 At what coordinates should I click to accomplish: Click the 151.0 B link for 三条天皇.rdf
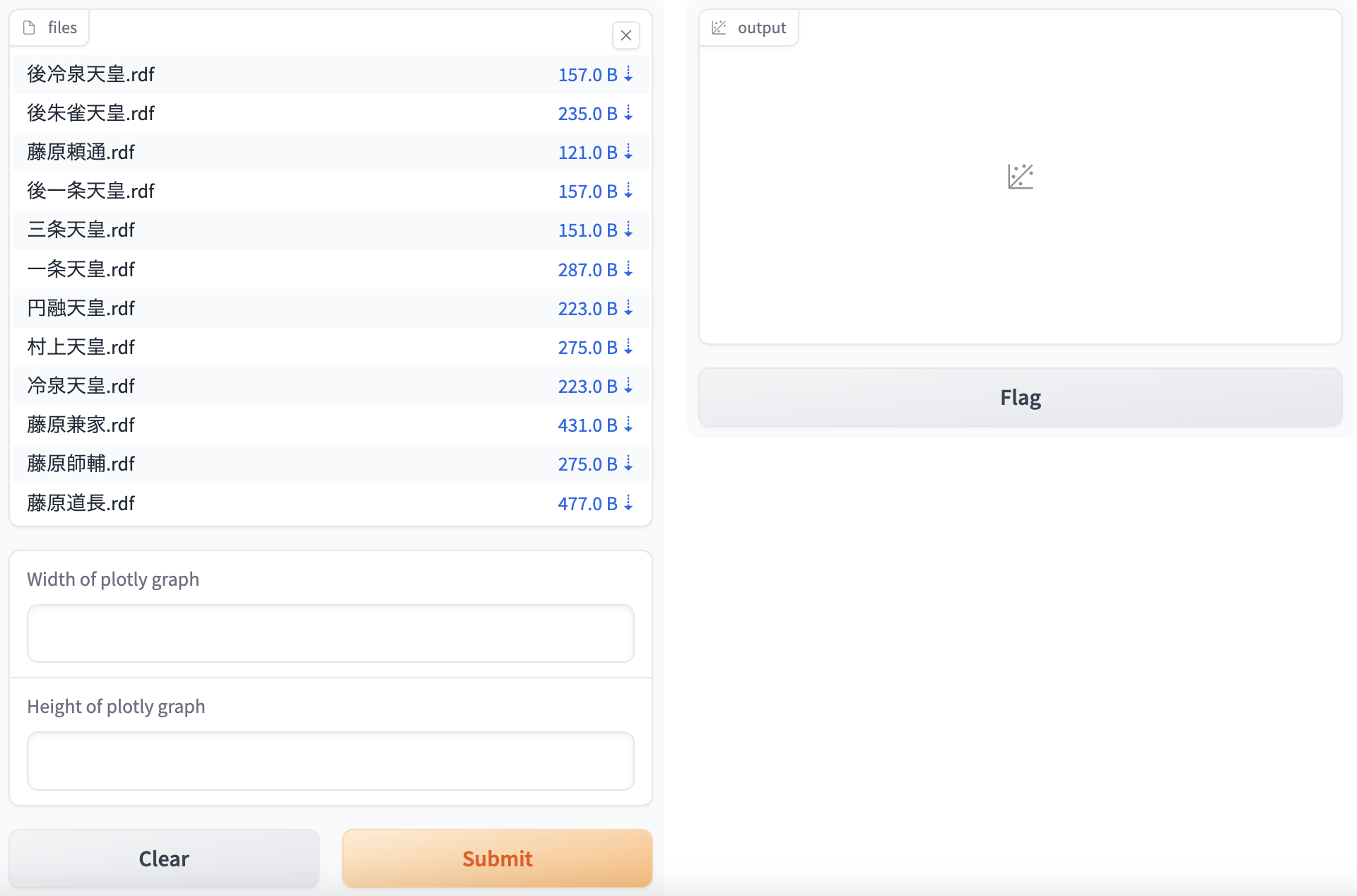[587, 230]
